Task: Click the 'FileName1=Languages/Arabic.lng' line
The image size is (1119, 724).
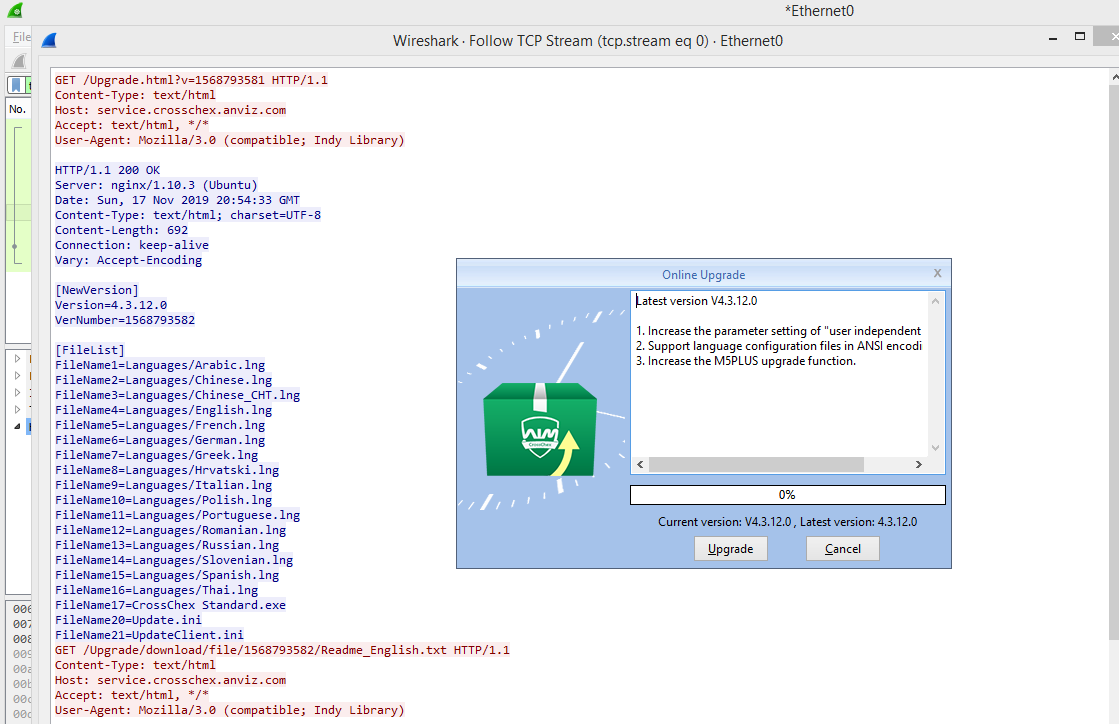Action: click(160, 364)
